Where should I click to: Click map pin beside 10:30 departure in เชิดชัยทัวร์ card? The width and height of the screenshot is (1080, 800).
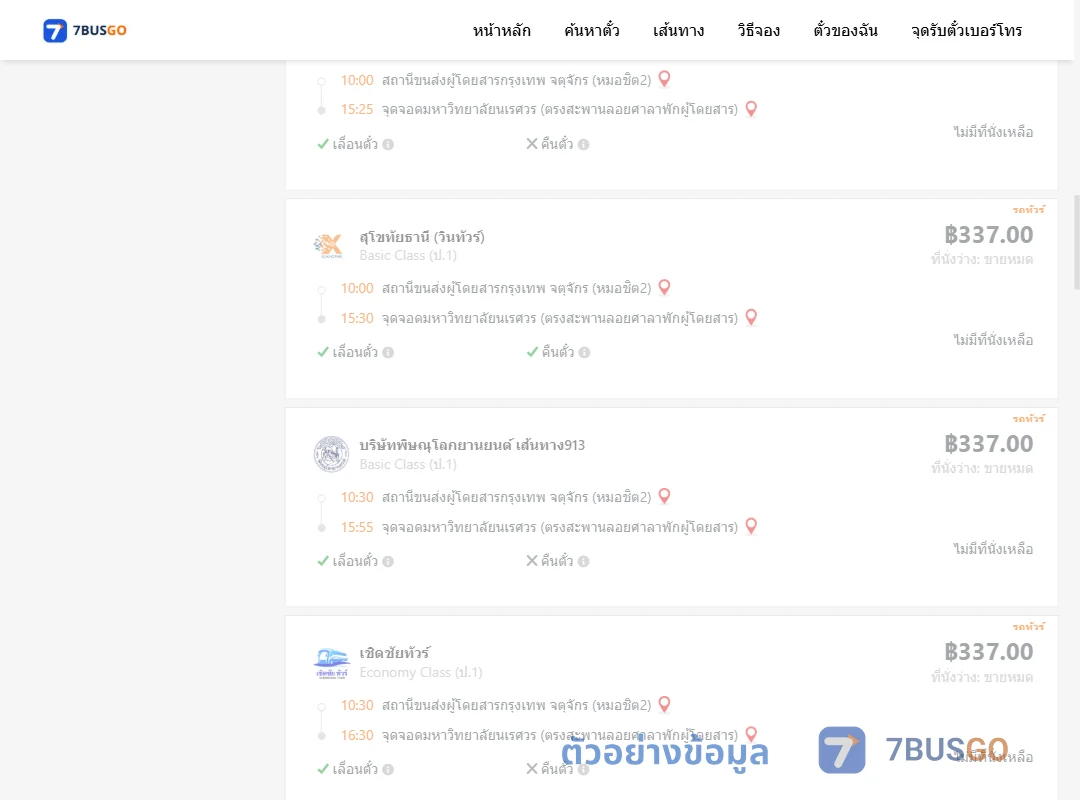(665, 704)
